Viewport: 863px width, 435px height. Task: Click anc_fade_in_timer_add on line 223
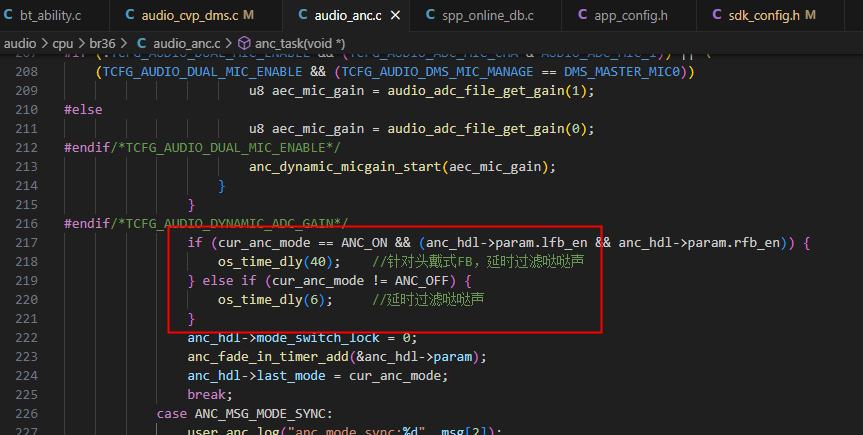tap(268, 357)
